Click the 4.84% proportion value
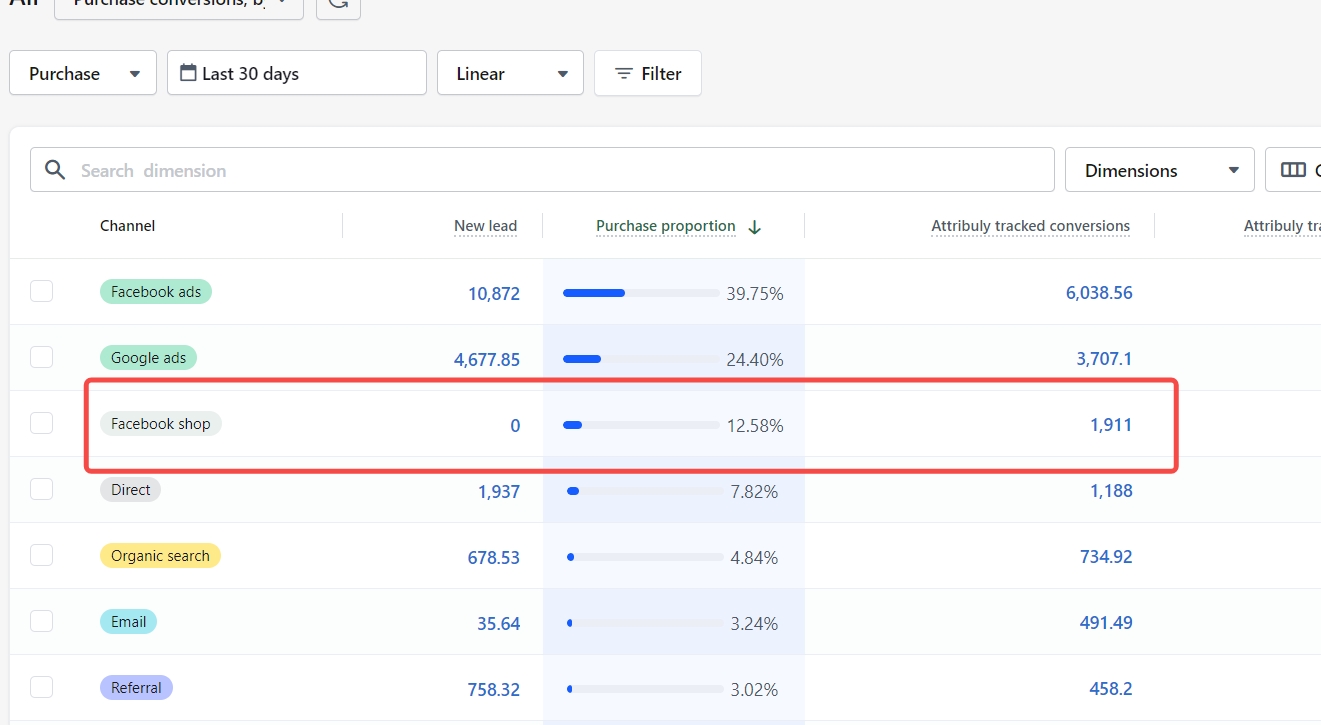 (x=755, y=557)
